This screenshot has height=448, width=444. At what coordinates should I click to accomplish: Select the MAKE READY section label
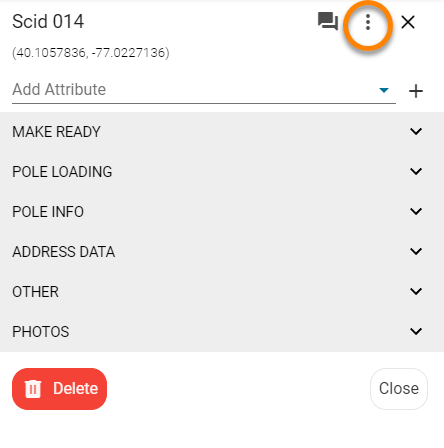pos(56,132)
